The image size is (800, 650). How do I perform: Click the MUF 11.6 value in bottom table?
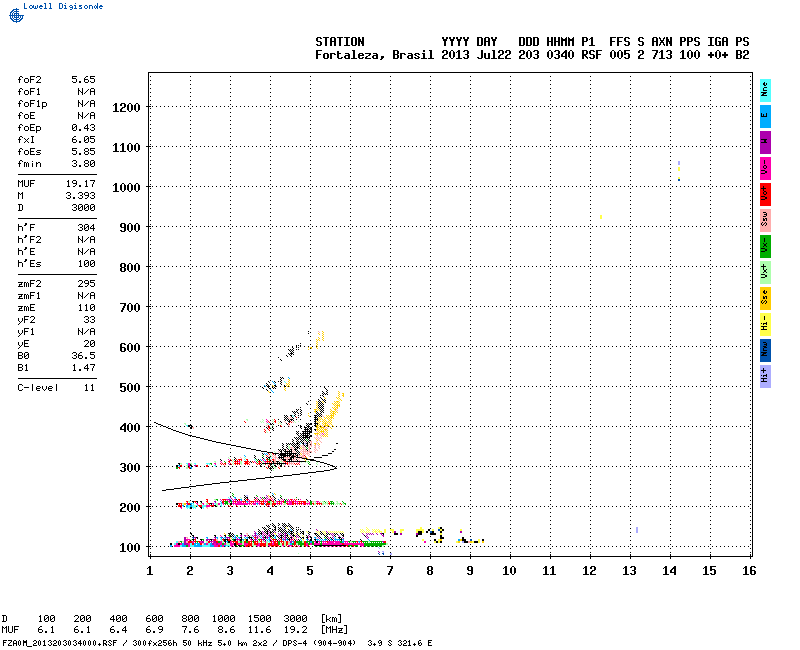[259, 630]
